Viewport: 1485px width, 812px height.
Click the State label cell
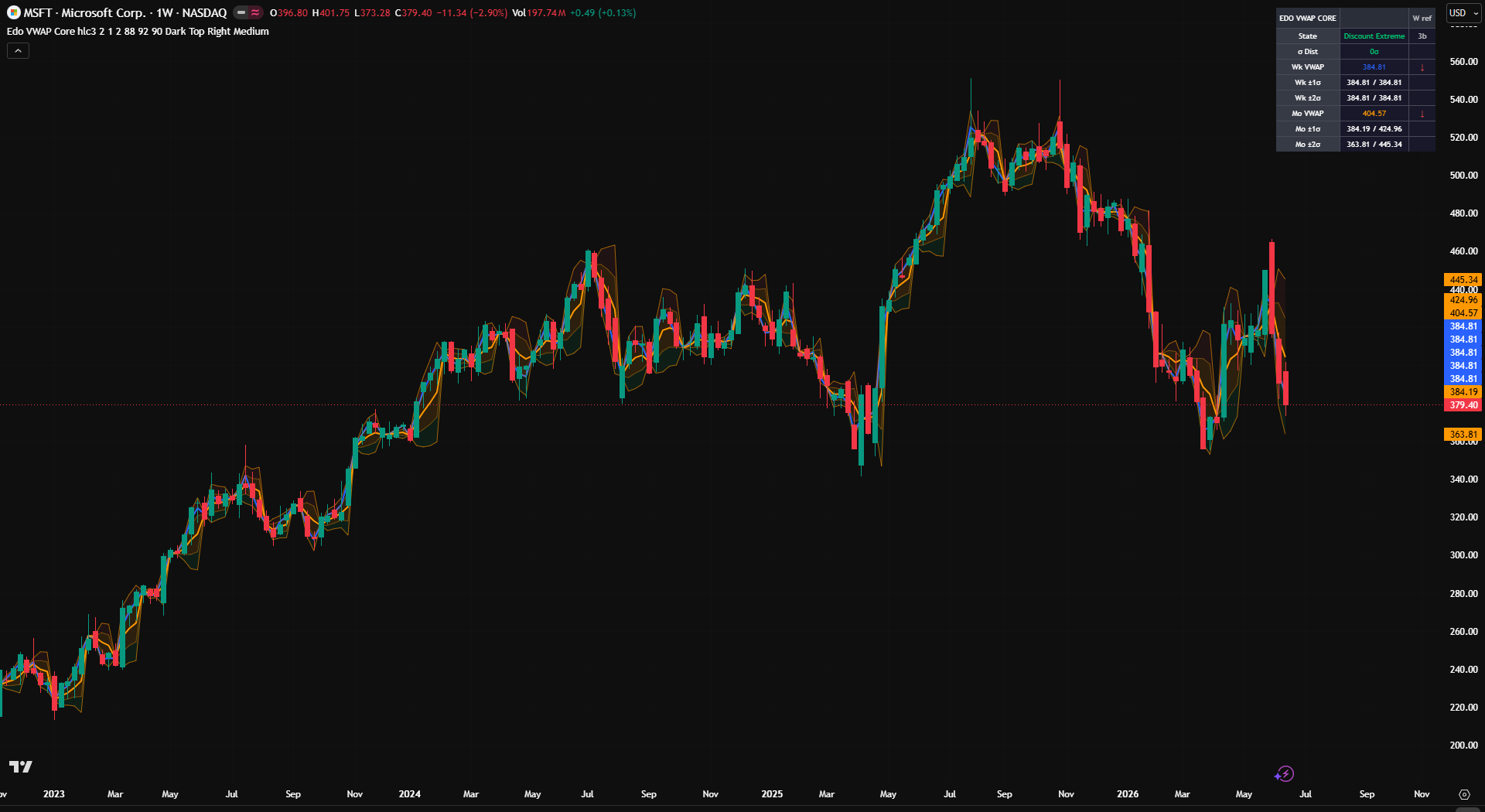point(1308,36)
